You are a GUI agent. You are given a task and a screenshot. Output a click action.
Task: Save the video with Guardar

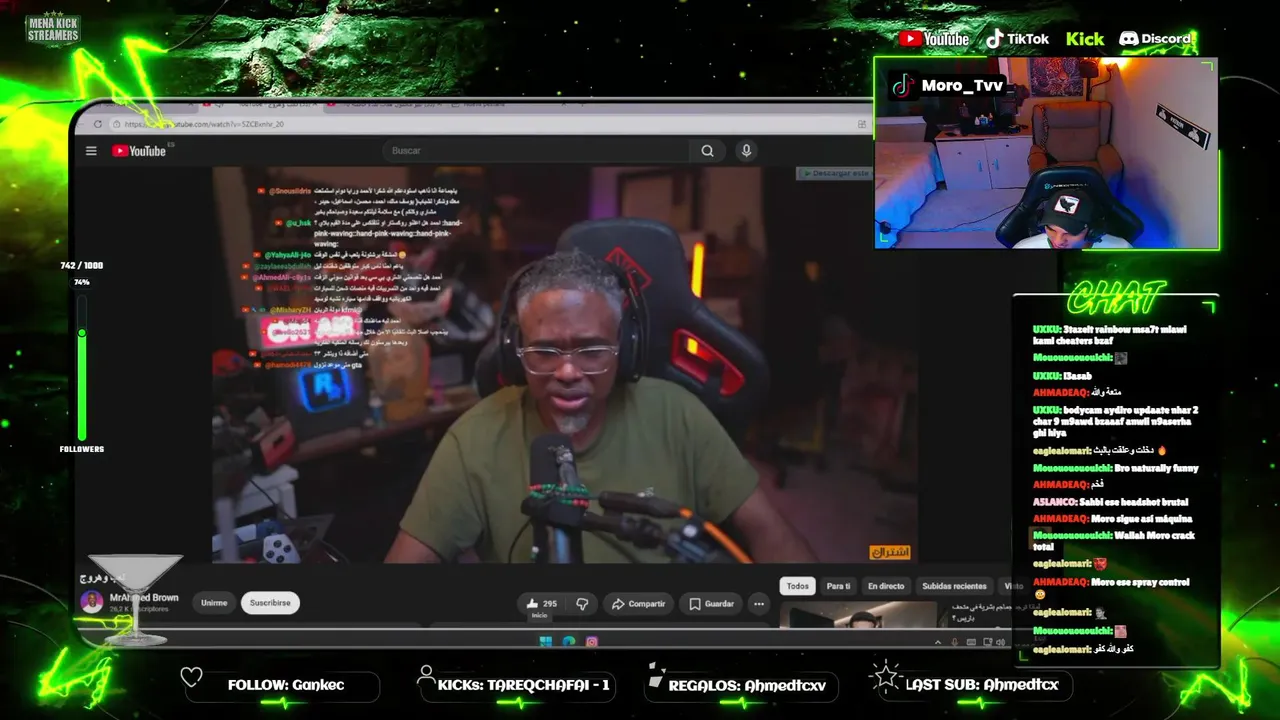tap(712, 604)
